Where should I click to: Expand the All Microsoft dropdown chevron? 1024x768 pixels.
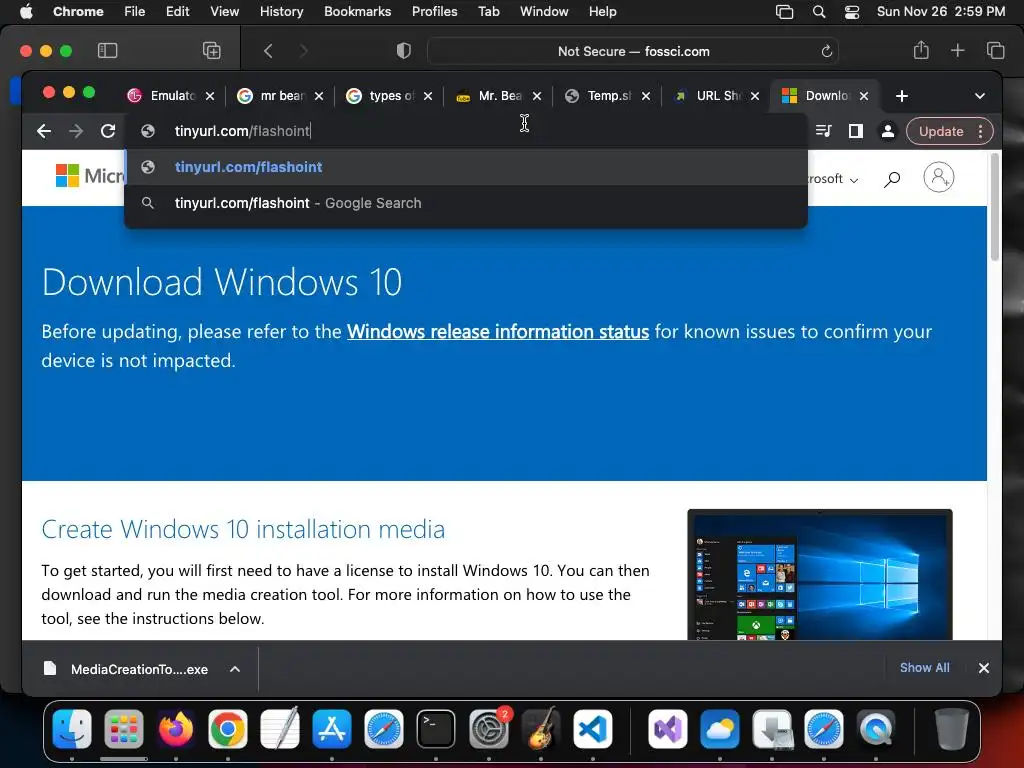[x=854, y=180]
